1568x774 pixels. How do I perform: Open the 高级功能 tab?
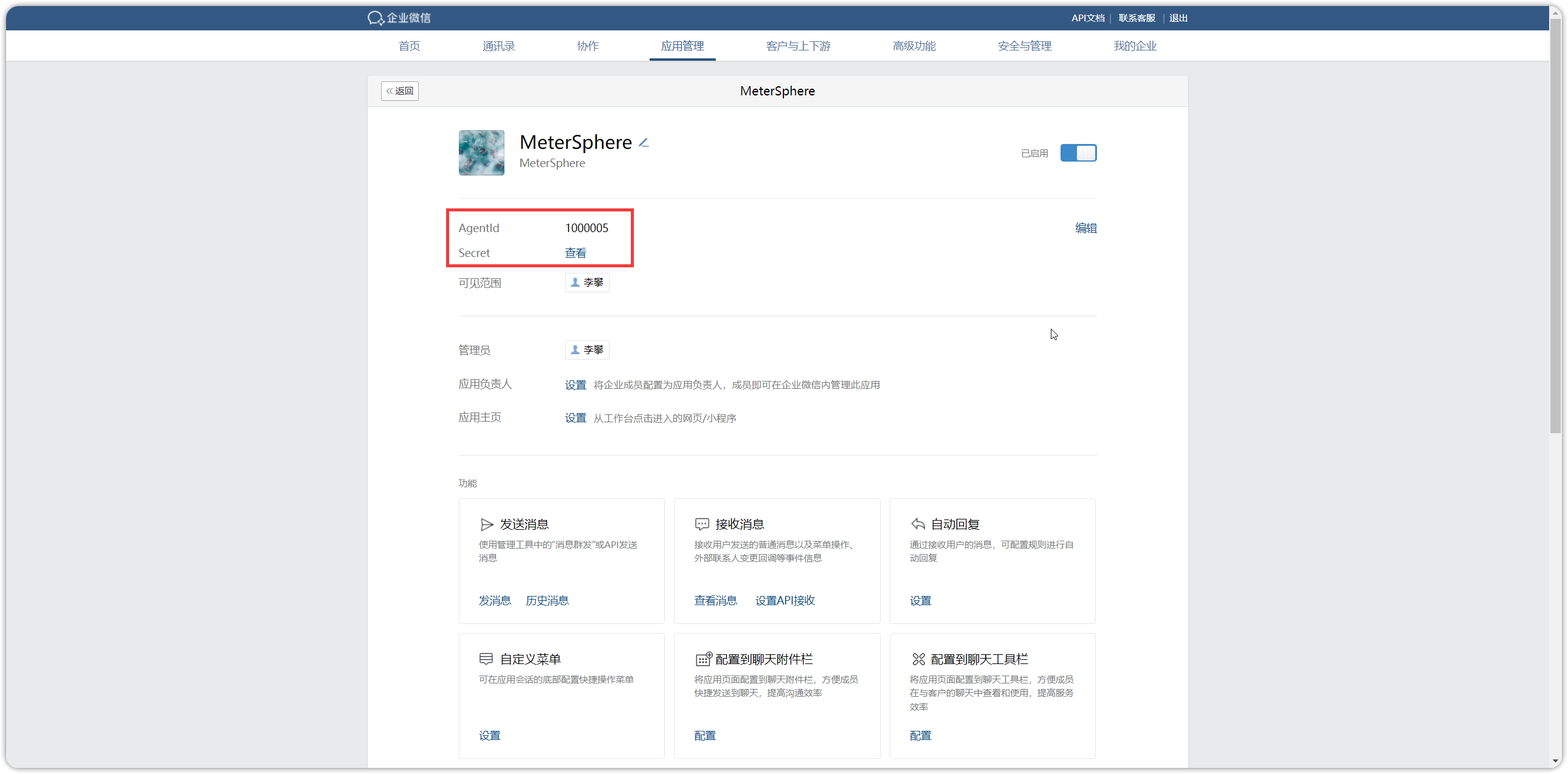click(x=914, y=46)
